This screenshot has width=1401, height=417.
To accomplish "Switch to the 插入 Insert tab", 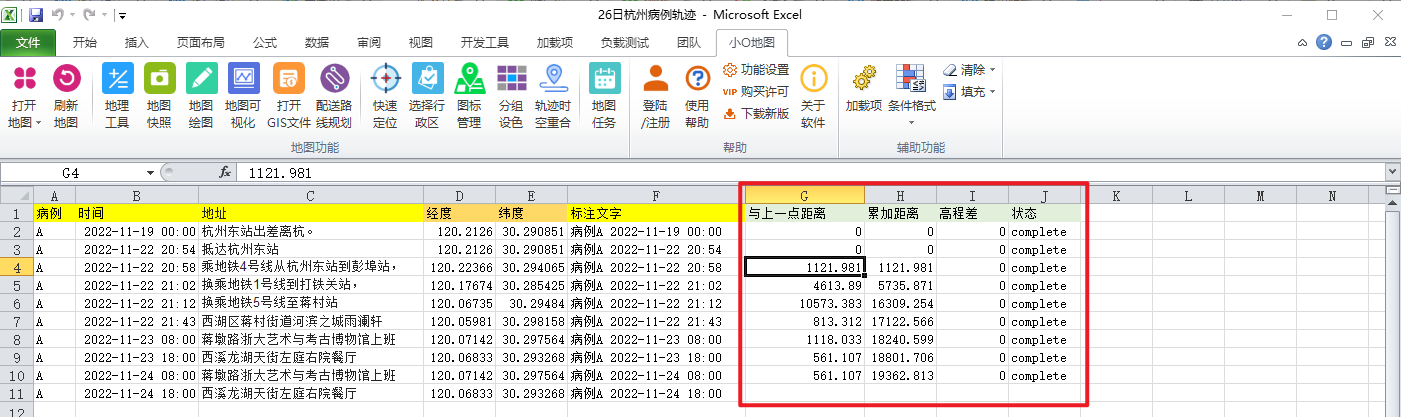I will (x=137, y=43).
